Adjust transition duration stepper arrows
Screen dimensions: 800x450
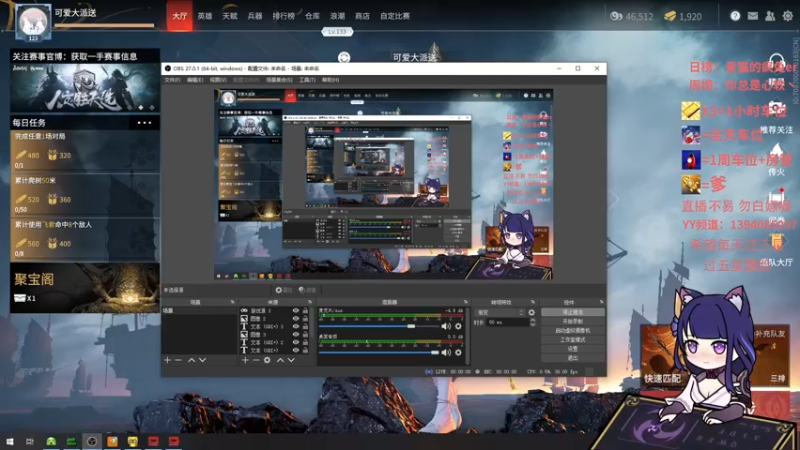pyautogui.click(x=533, y=322)
